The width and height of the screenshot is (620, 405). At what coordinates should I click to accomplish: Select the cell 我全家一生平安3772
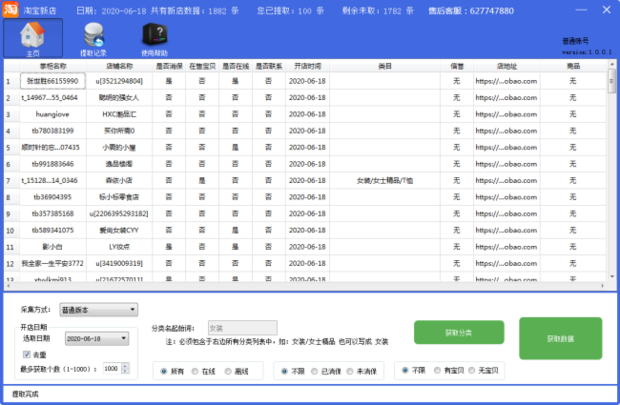point(53,263)
